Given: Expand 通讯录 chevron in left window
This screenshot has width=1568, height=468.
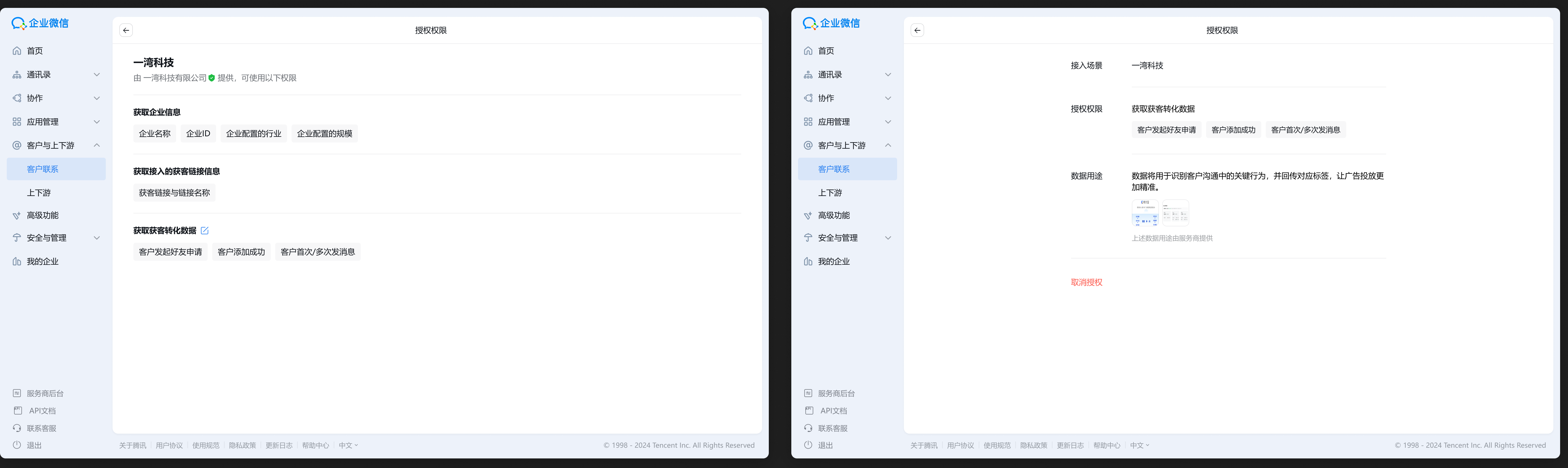Looking at the screenshot, I should point(97,74).
